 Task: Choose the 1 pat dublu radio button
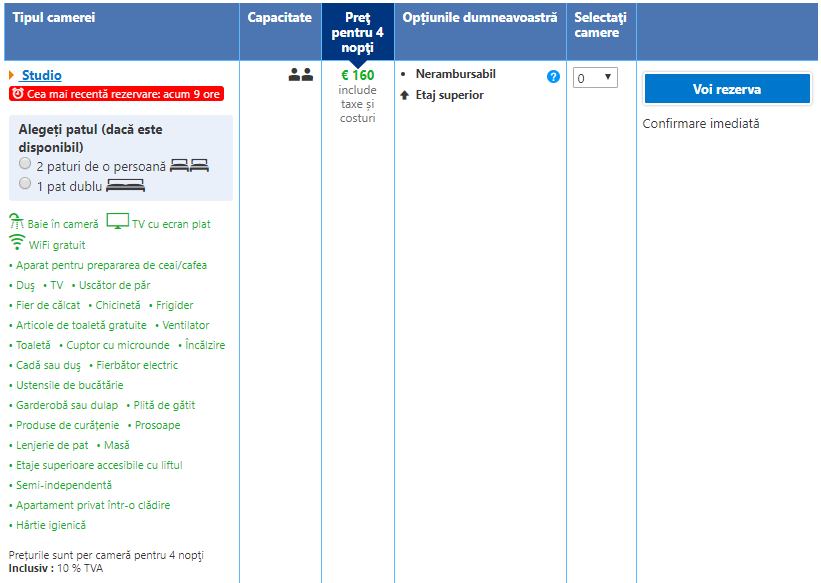tap(25, 182)
